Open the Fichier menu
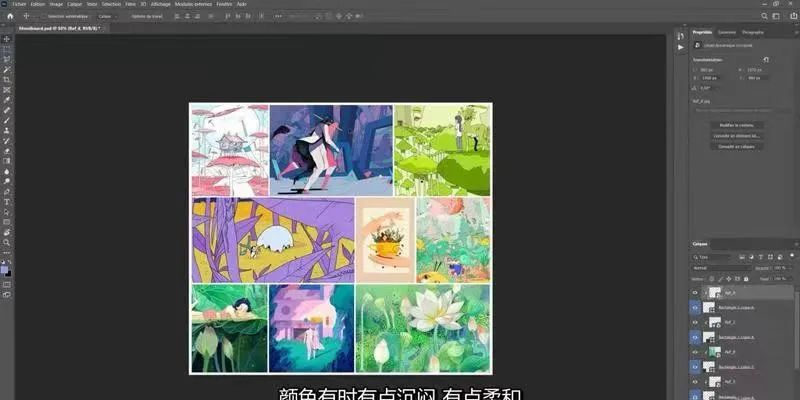 coord(19,4)
